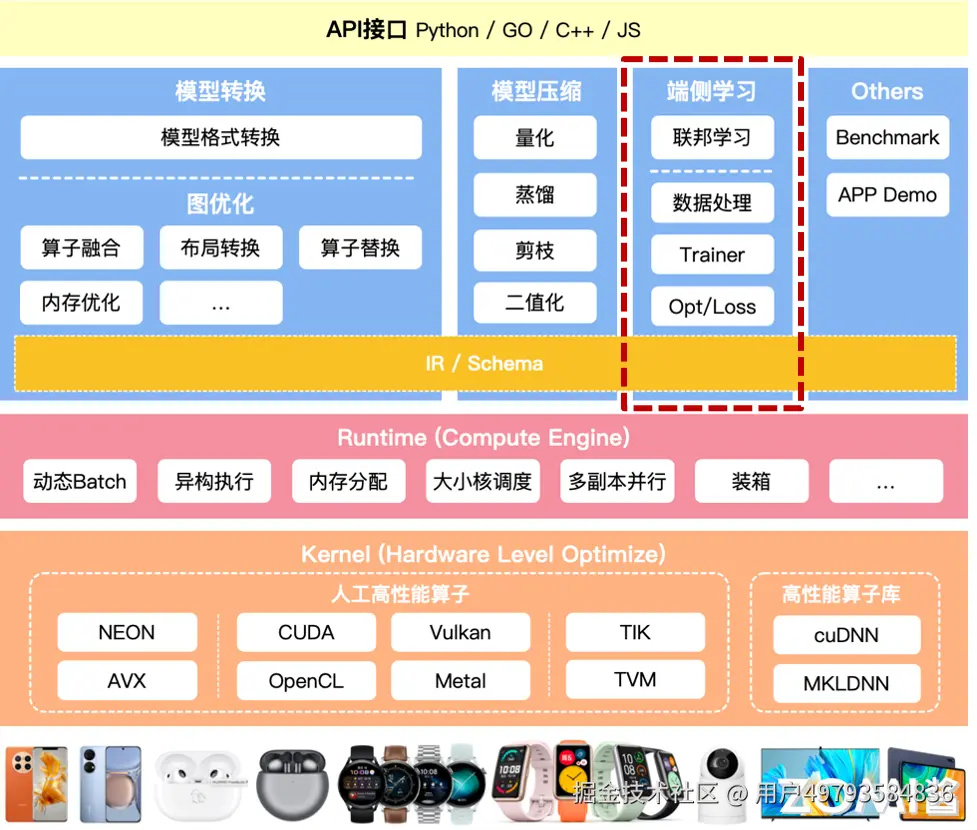Click the 联邦学习 box
The height and width of the screenshot is (830, 977).
click(x=712, y=137)
